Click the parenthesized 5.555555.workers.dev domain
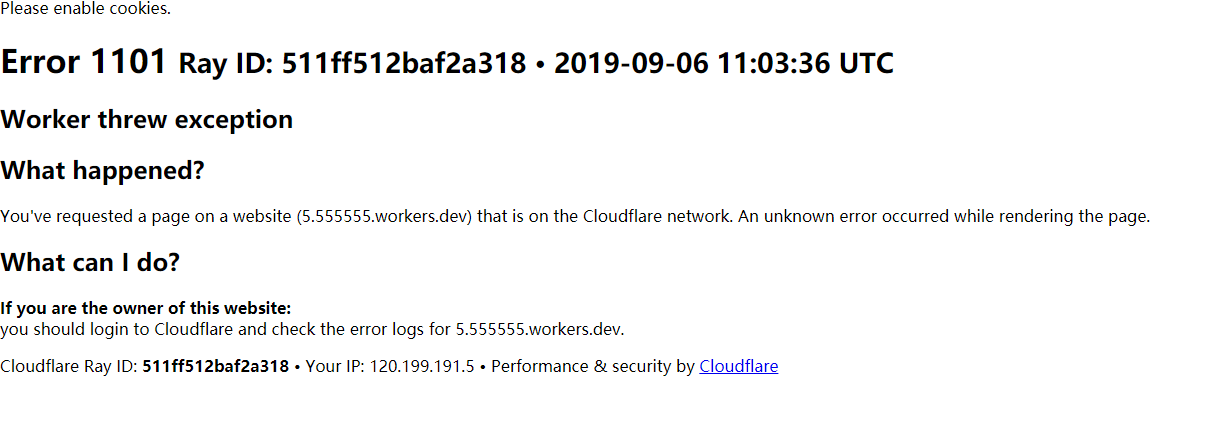The width and height of the screenshot is (1215, 440). click(x=385, y=216)
